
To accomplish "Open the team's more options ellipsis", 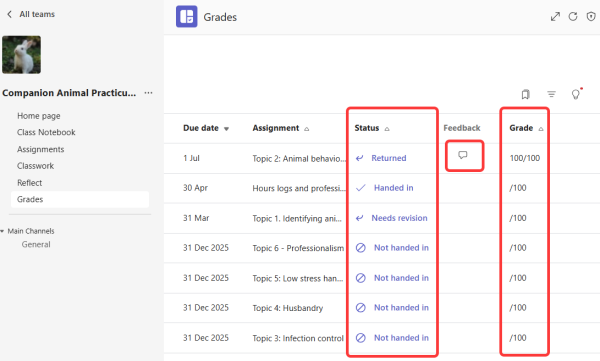I will tap(148, 93).
